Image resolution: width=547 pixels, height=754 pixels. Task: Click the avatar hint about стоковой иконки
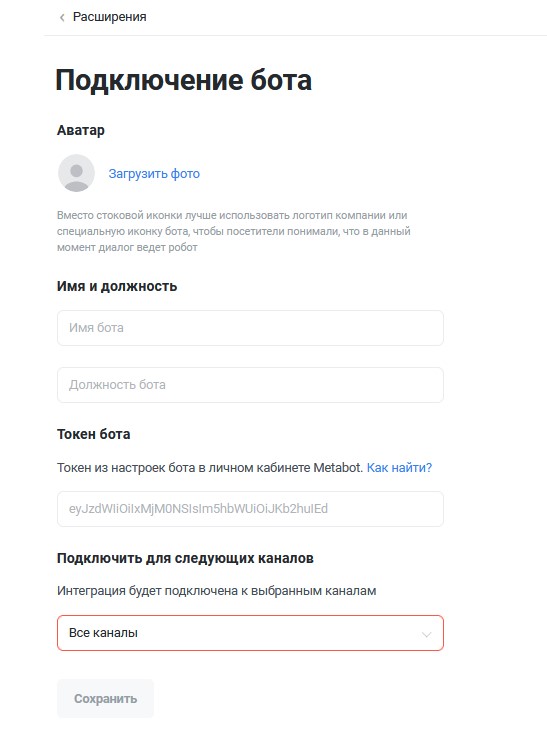point(234,231)
